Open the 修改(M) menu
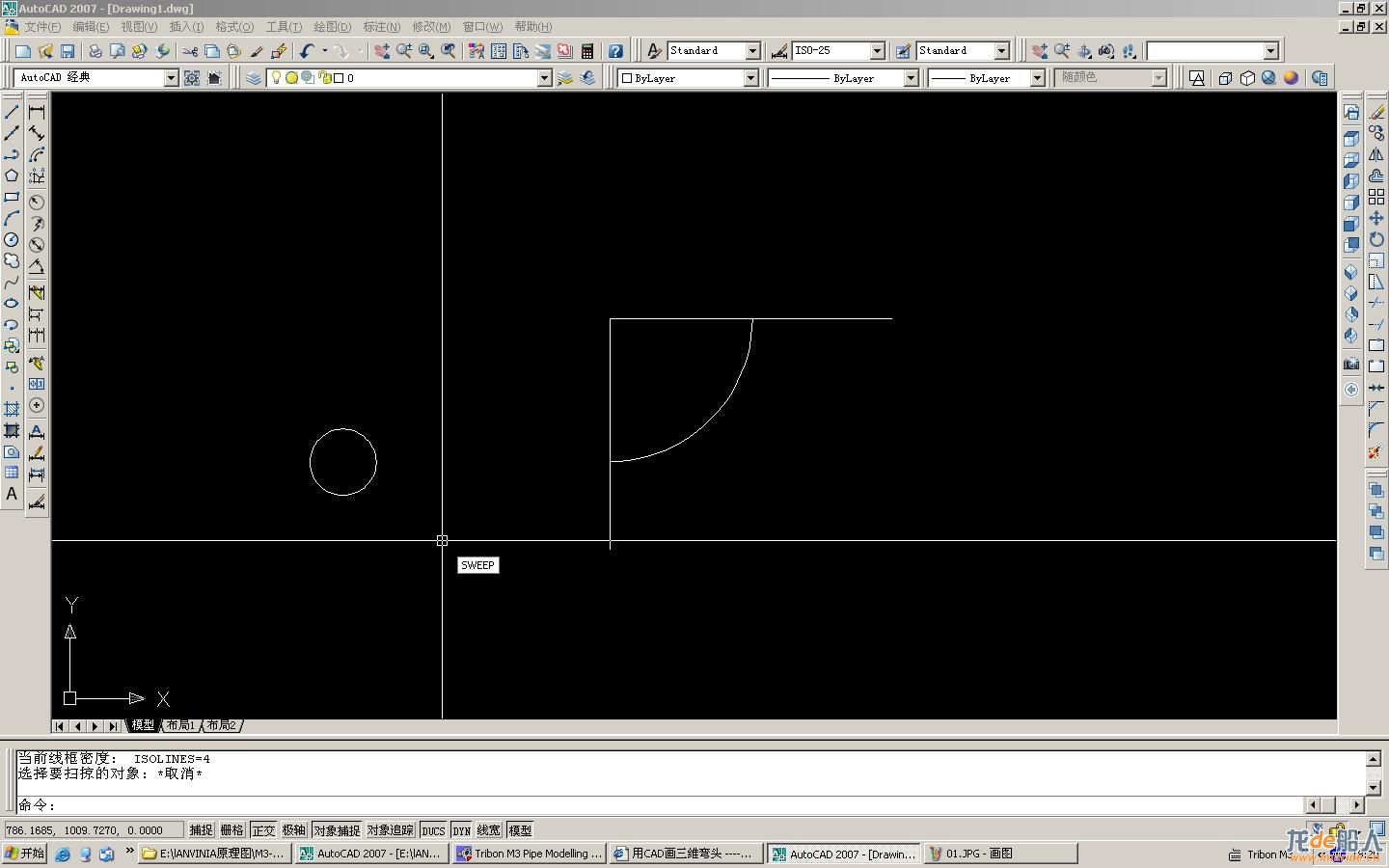This screenshot has height=868, width=1389. [431, 27]
